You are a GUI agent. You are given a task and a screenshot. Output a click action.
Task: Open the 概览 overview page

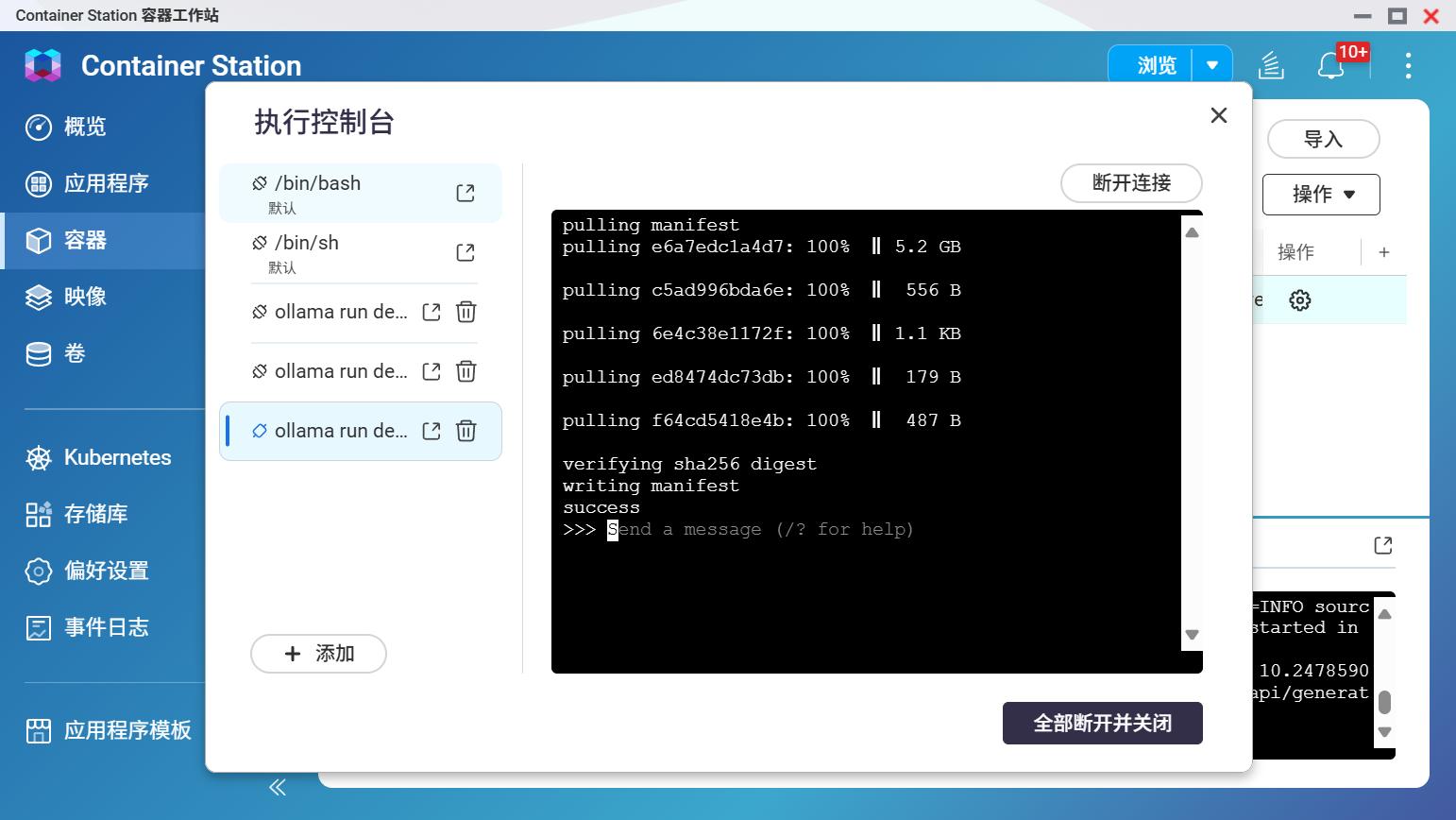[x=104, y=127]
